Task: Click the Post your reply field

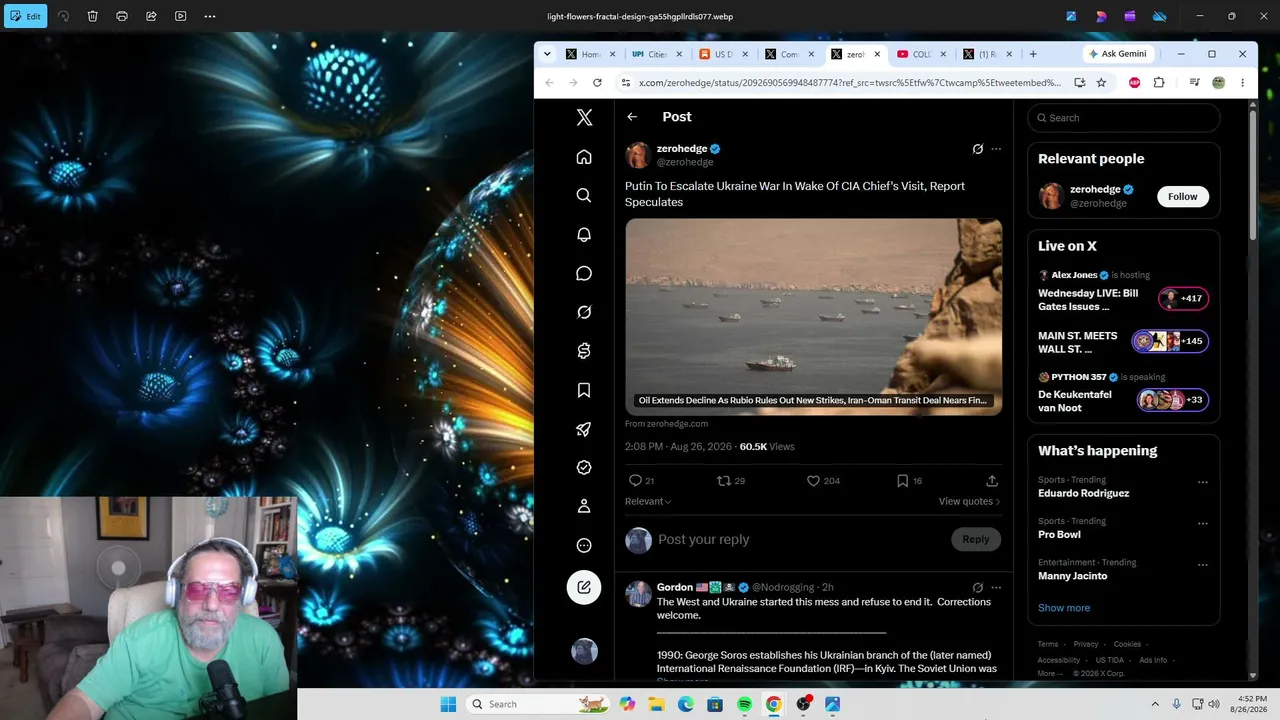Action: coord(703,539)
